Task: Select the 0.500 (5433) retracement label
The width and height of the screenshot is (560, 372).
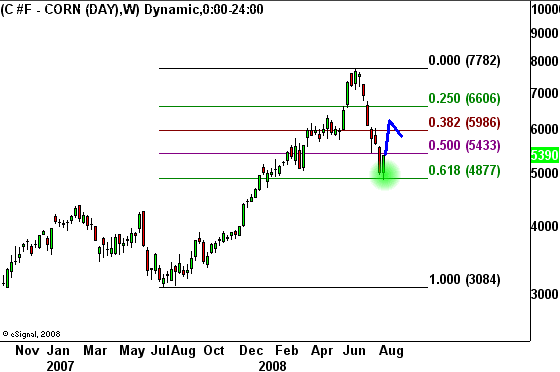Action: point(464,145)
